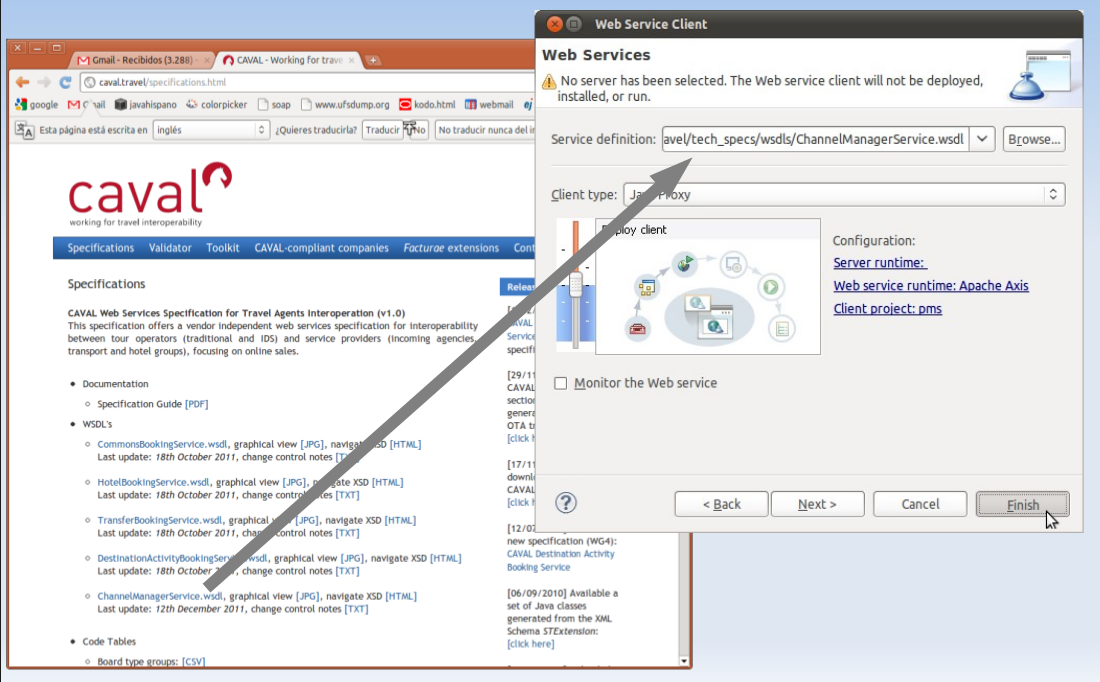Click the Back button in the wizard
1100x682 pixels.
point(721,504)
